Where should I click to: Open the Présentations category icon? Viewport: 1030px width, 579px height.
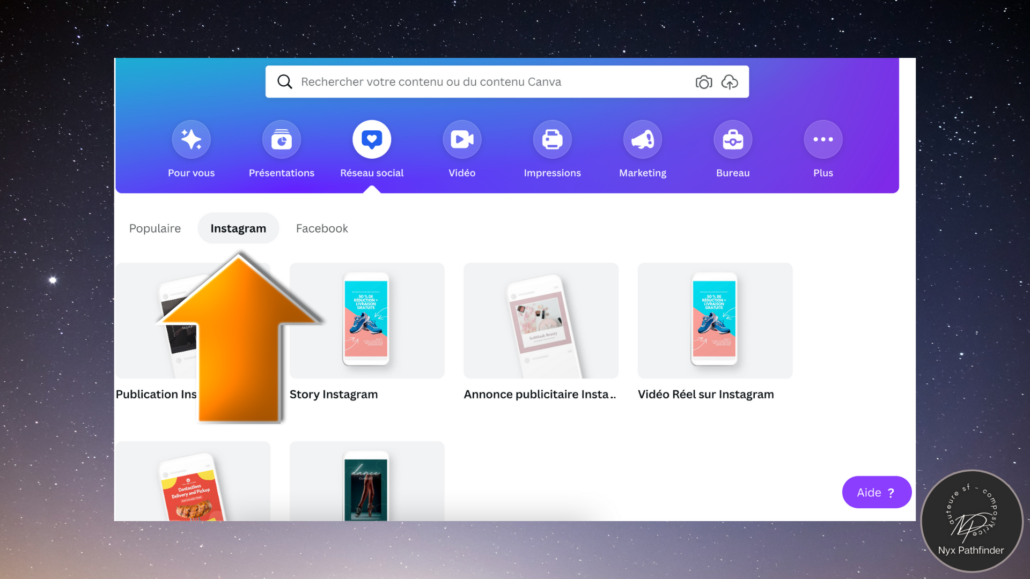[x=282, y=139]
